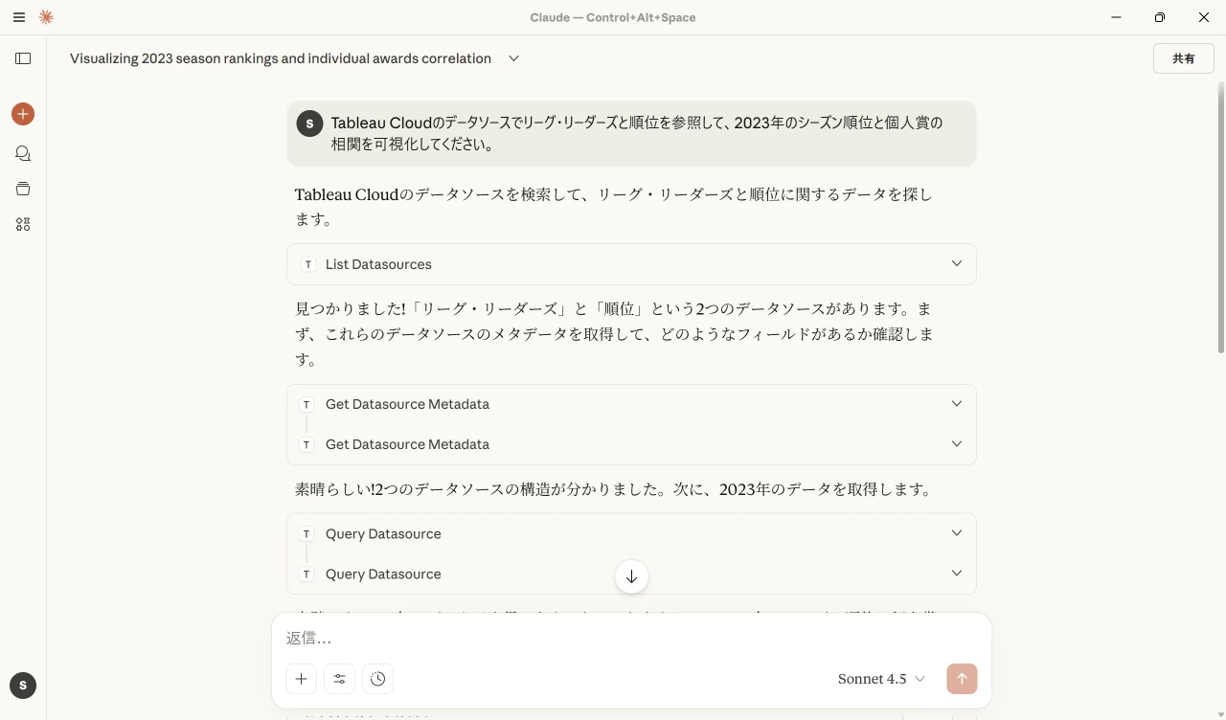Open the hamburger menu

click(18, 17)
